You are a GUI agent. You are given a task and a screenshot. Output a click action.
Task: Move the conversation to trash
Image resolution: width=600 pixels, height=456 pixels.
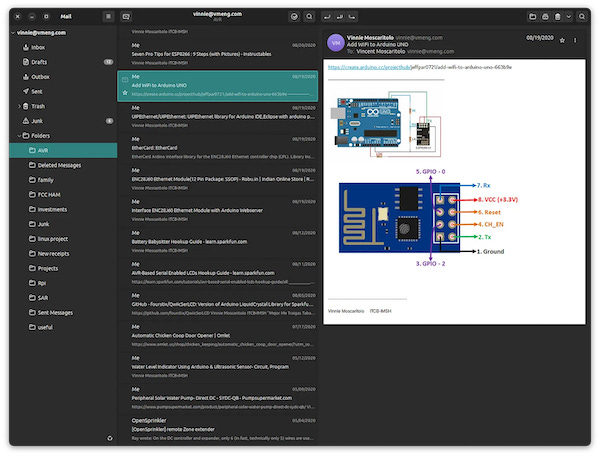pyautogui.click(x=558, y=16)
